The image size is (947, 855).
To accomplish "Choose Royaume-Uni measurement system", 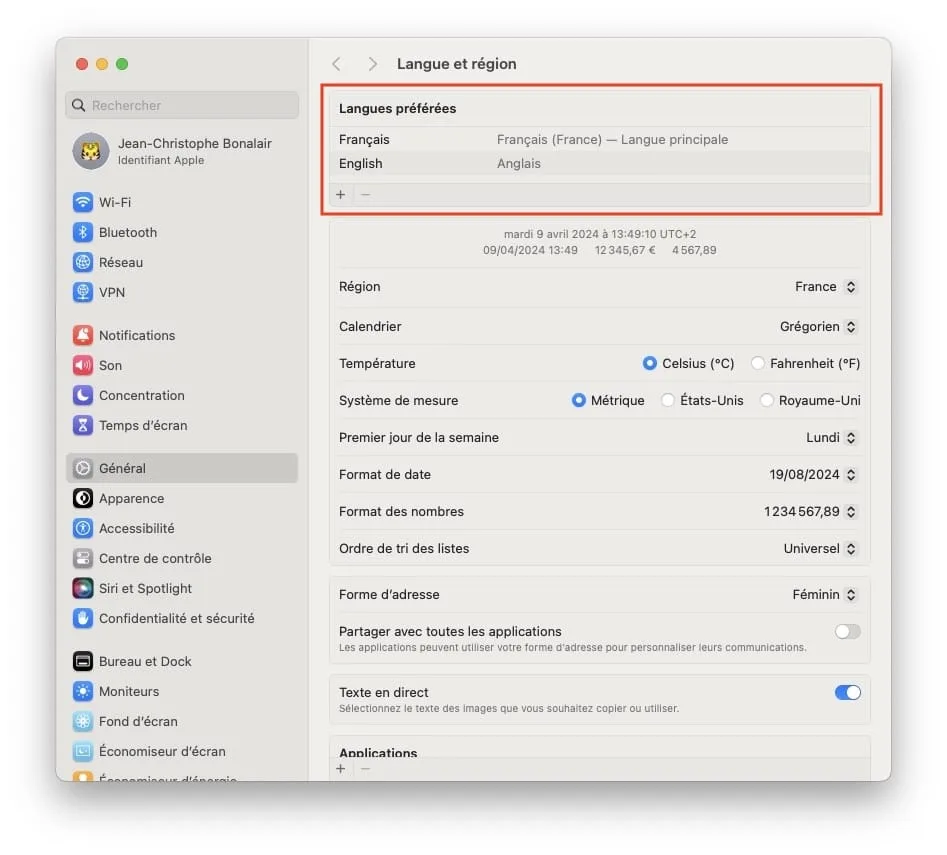I will tap(766, 400).
